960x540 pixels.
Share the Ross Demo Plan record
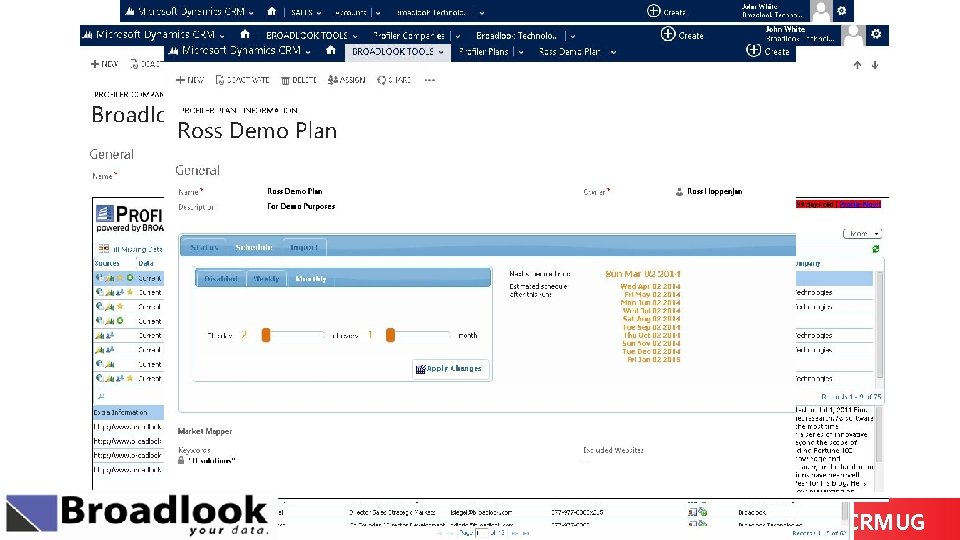pos(394,80)
